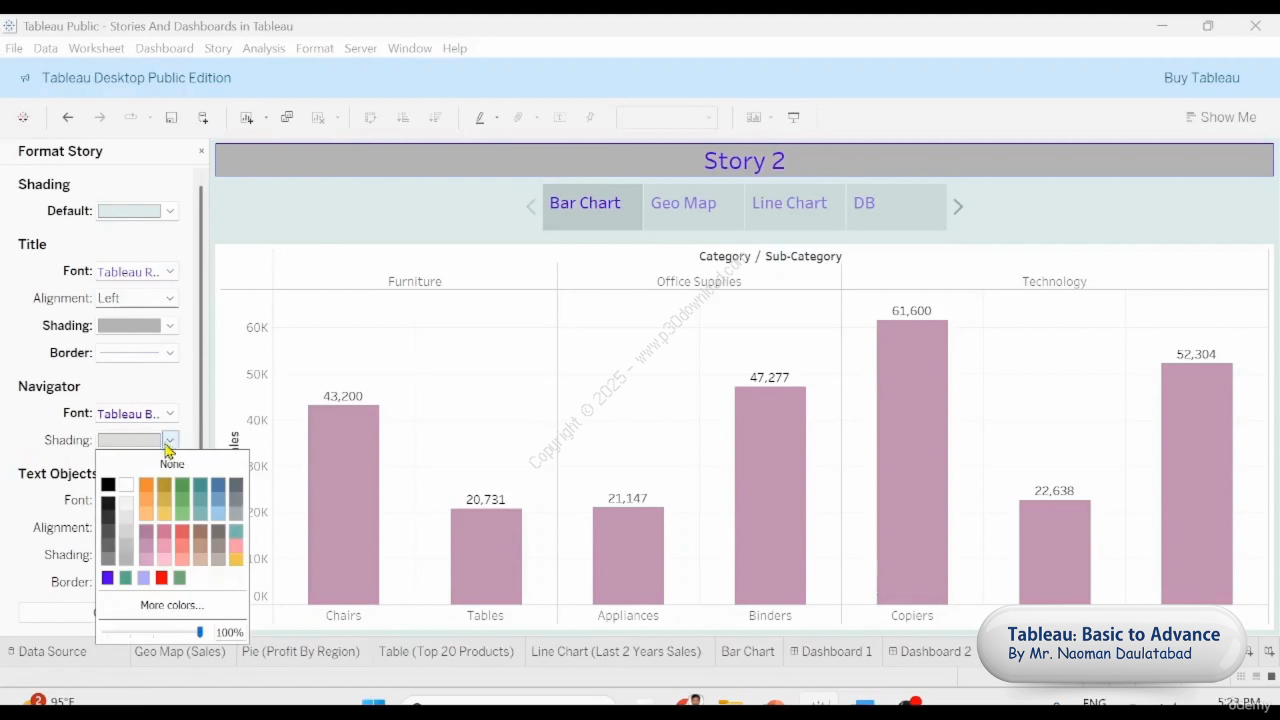Close the Format Story pane

(201, 151)
